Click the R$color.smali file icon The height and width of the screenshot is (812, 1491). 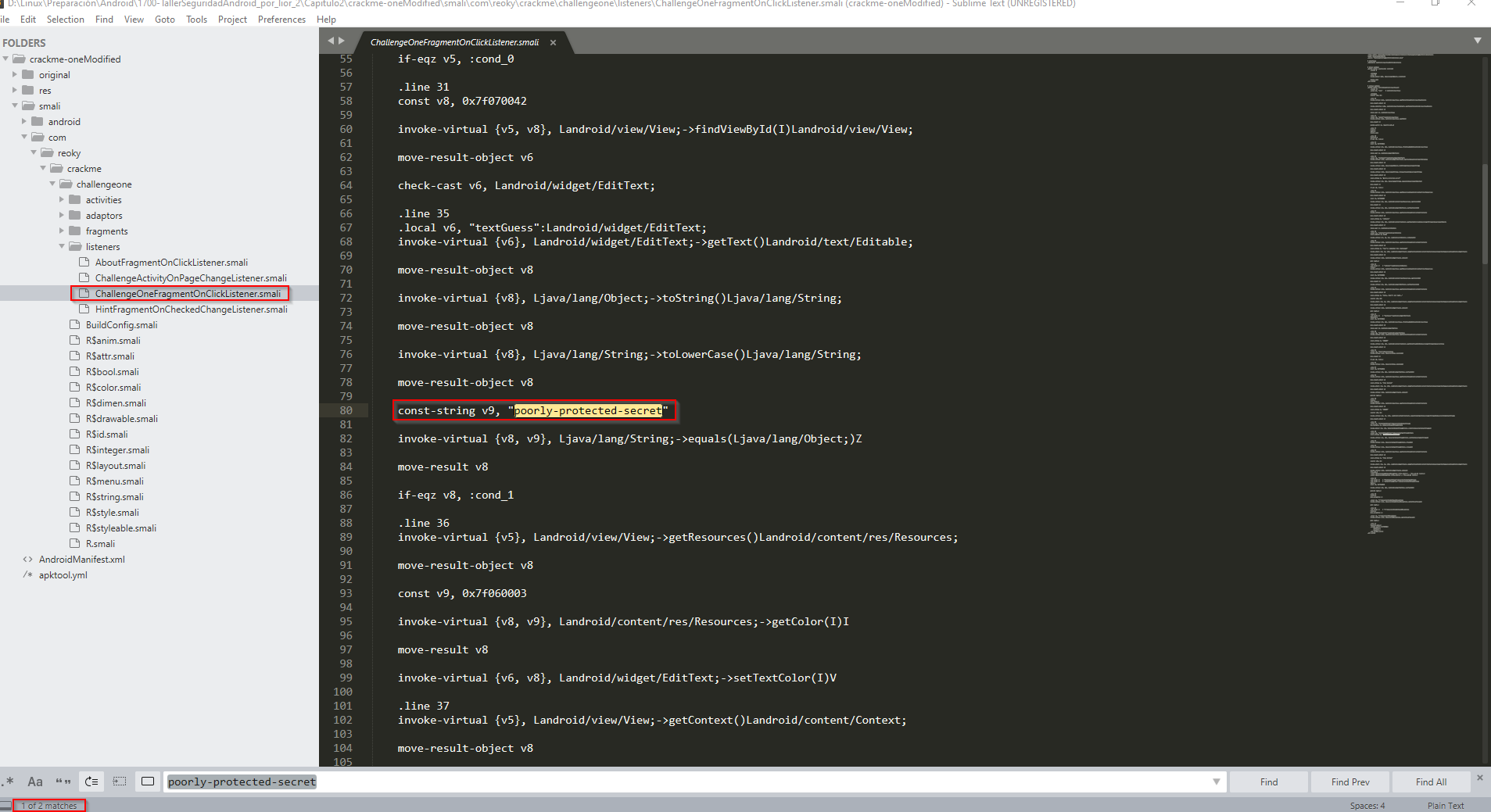coord(75,387)
